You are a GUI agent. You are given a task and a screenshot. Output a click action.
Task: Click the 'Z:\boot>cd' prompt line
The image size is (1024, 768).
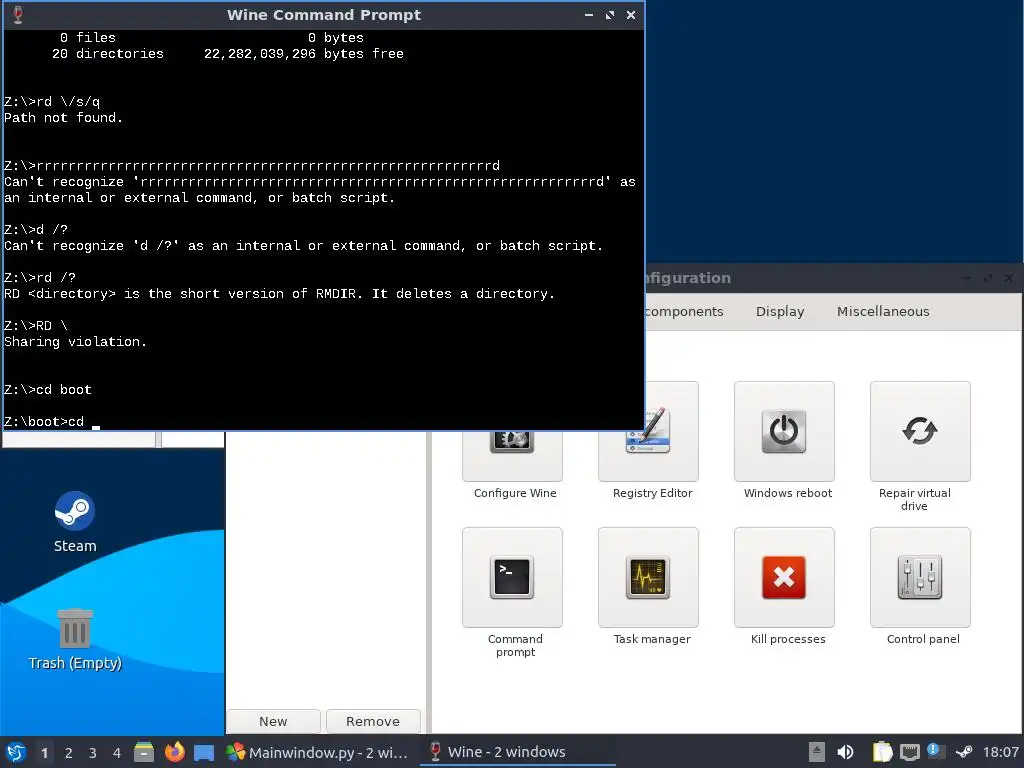tap(44, 421)
